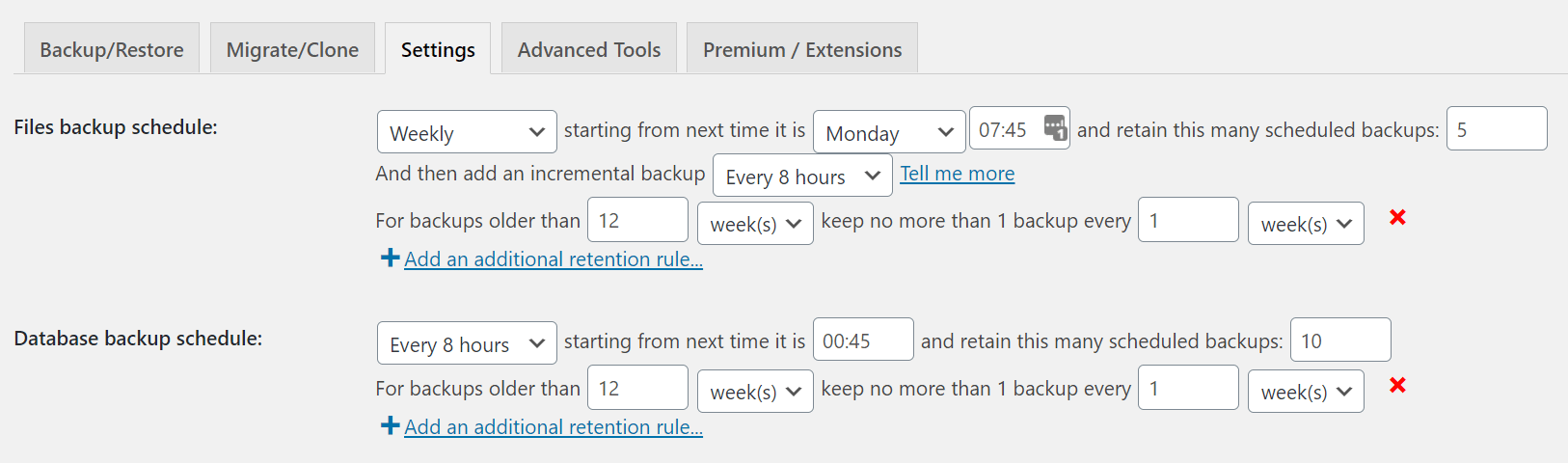1568x463 pixels.
Task: Open the Migrate/Clone tab
Action: (x=292, y=49)
